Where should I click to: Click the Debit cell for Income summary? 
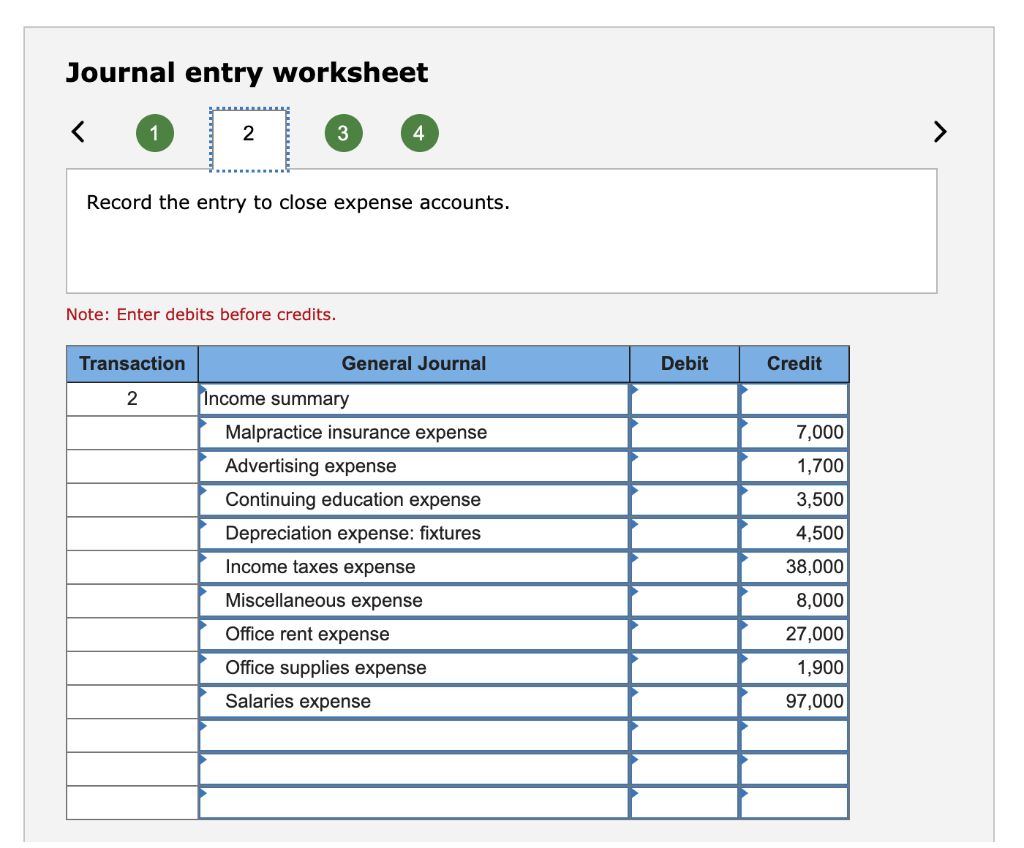(x=683, y=398)
